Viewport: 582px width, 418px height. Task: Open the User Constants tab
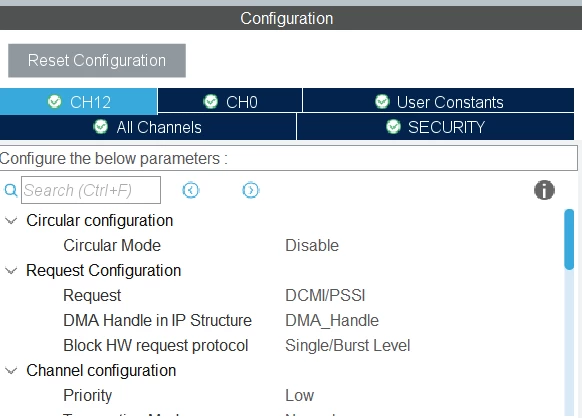click(x=438, y=101)
